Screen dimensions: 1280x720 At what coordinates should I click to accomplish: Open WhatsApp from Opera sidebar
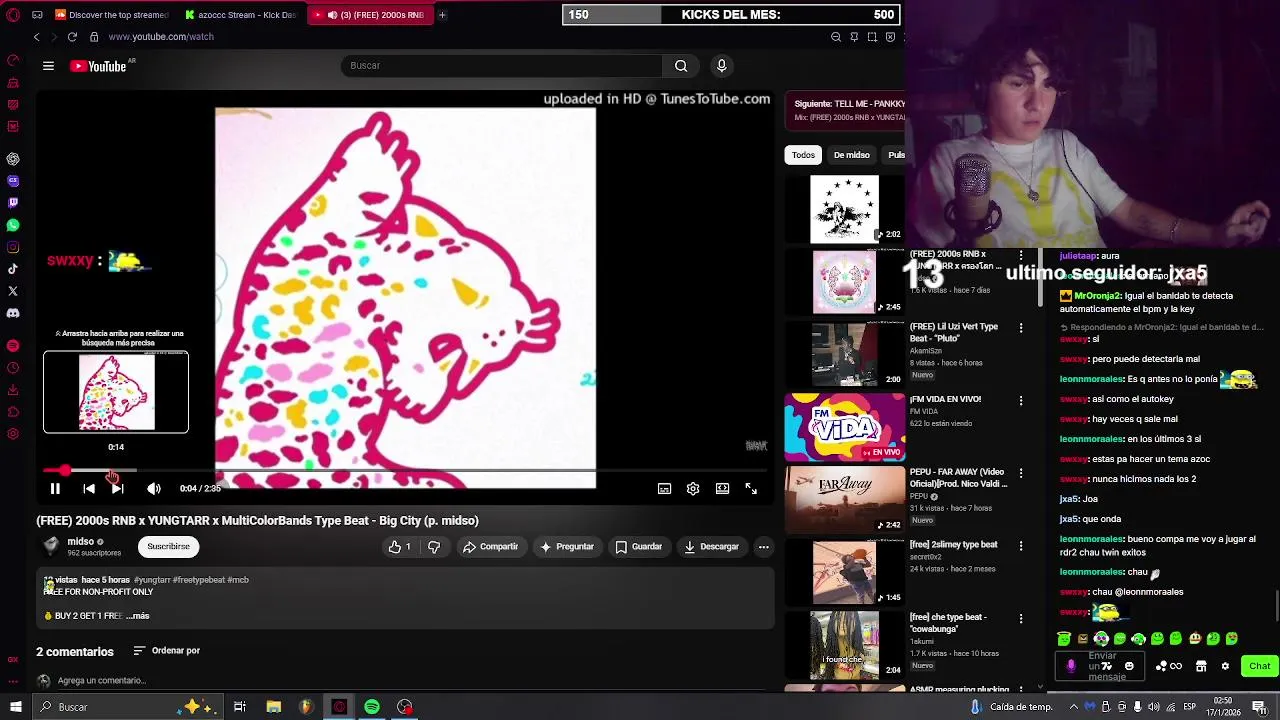[13, 225]
